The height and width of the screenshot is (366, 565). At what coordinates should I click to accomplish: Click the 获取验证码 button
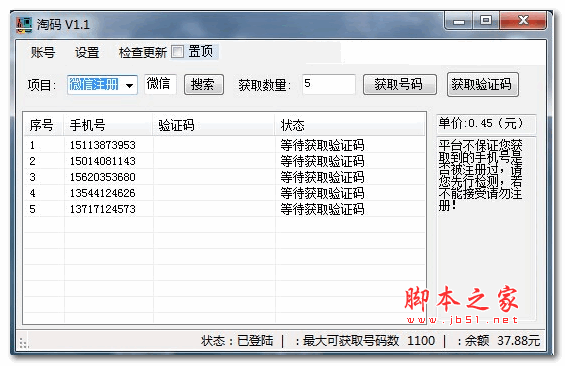coord(482,85)
